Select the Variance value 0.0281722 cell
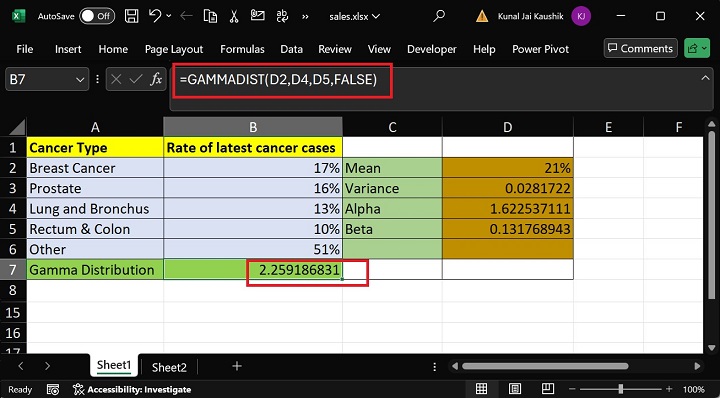The image size is (720, 398). pyautogui.click(x=507, y=188)
